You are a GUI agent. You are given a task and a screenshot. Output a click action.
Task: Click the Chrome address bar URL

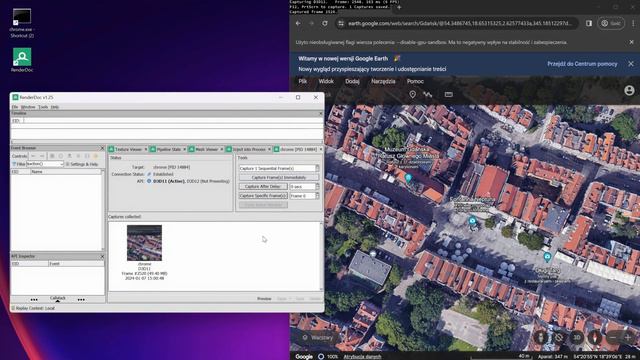pos(460,23)
